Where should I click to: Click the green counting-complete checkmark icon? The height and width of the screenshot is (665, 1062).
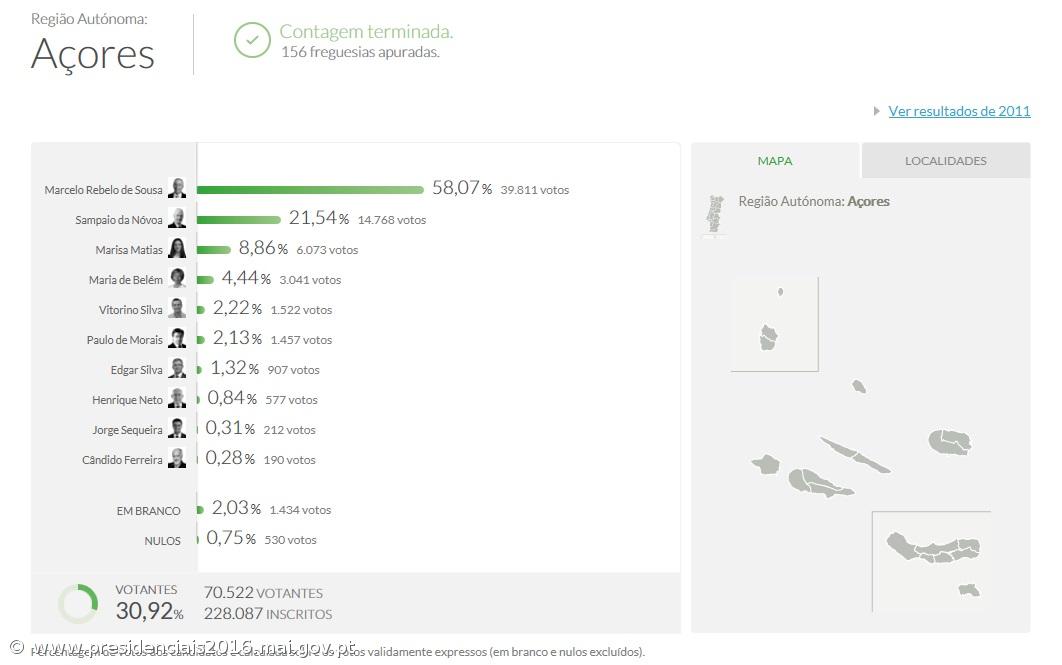tap(252, 41)
